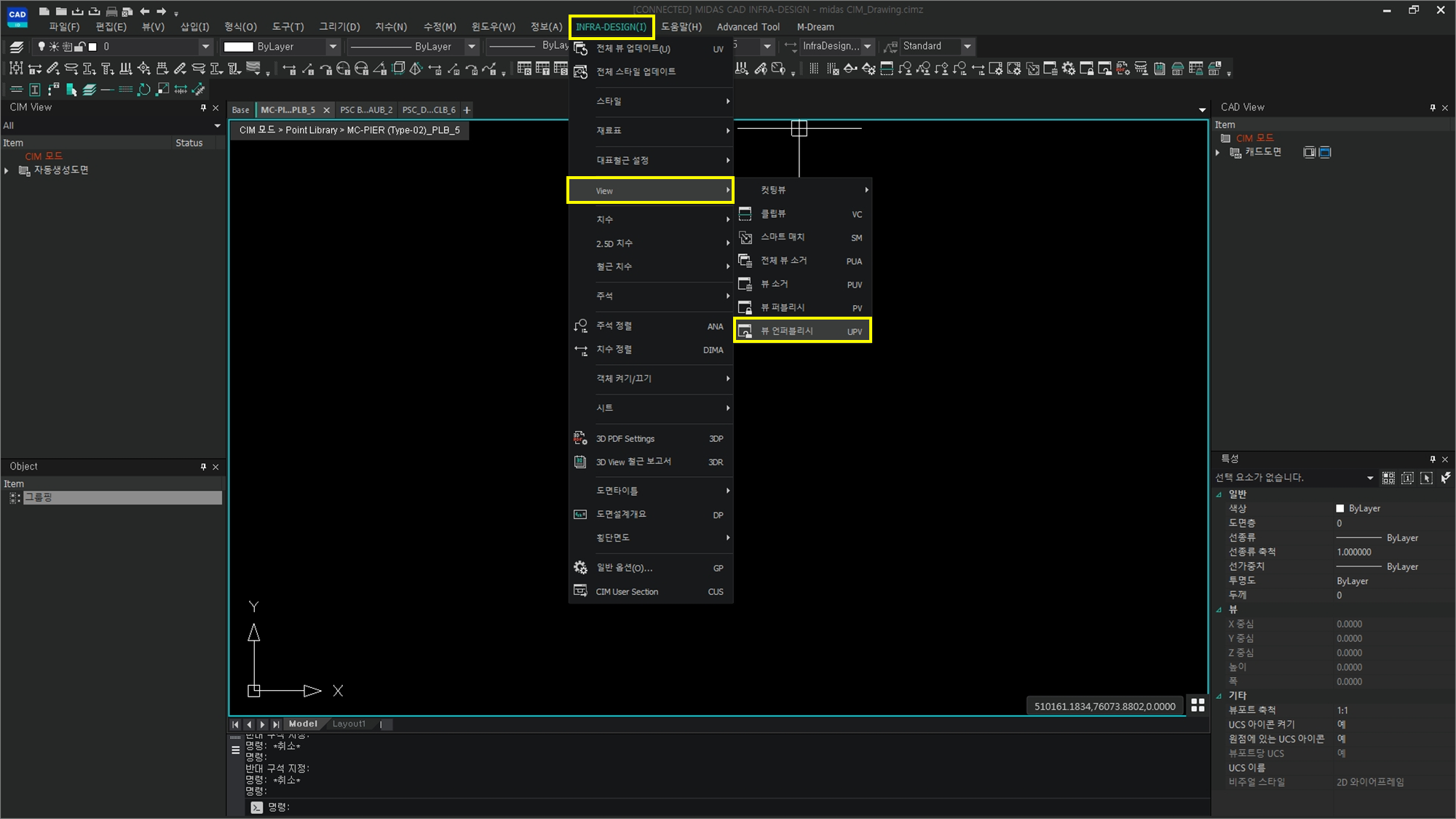Click the command line input field
Image resolution: width=1456 pixels, height=819 pixels.
click(728, 807)
